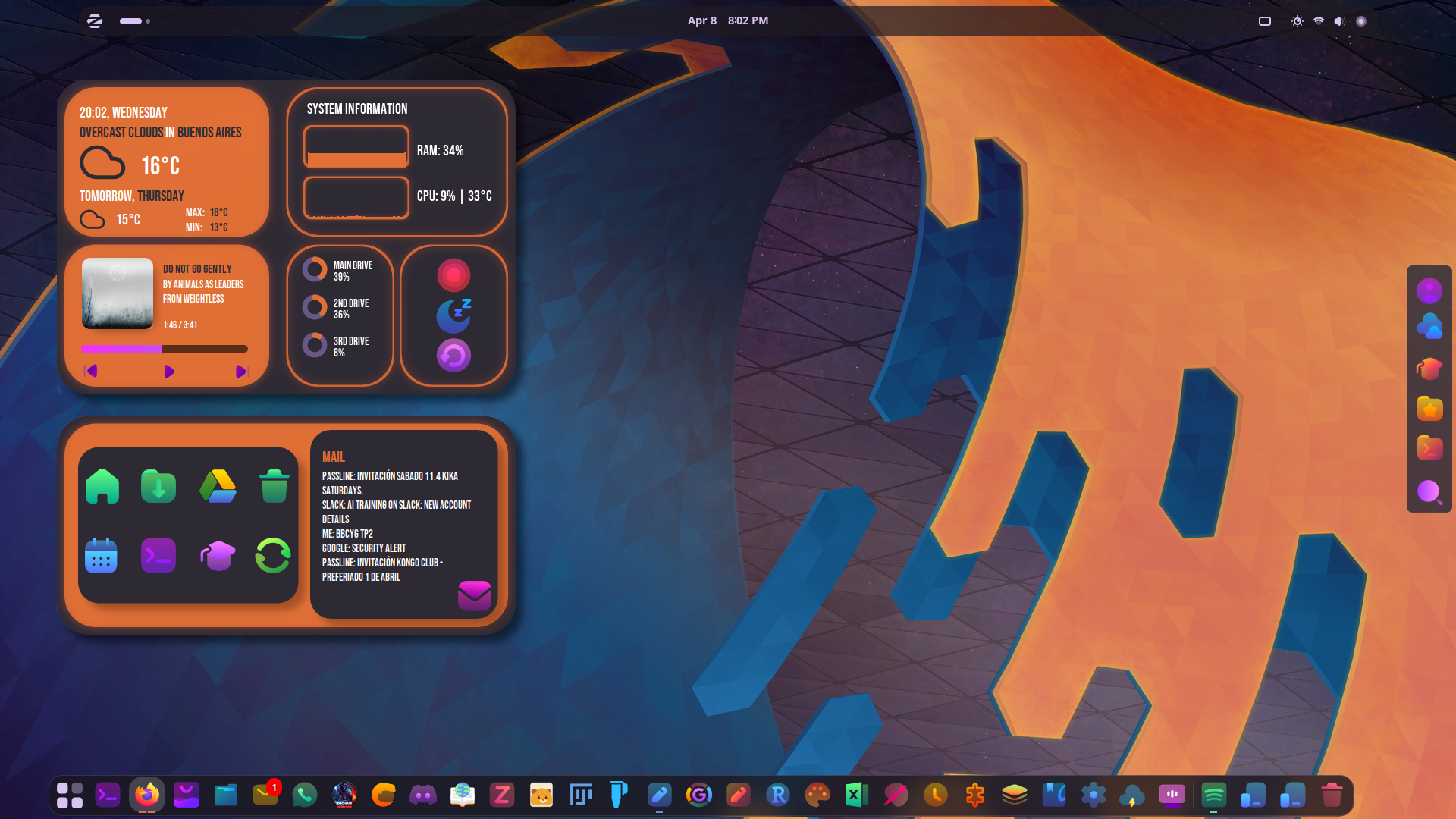Screen dimensions: 1456x819
Task: Open Google Drive in launcher widget
Action: click(218, 486)
